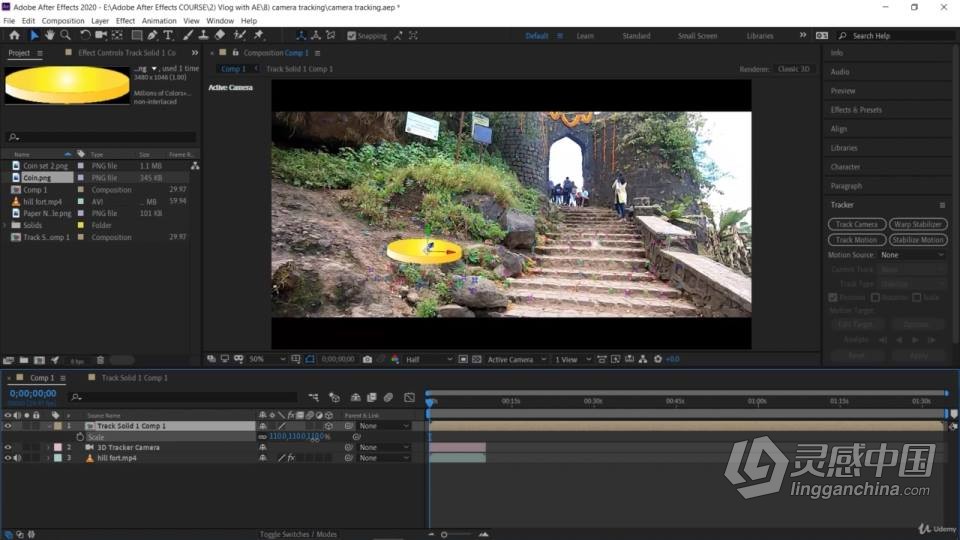The image size is (960, 540).
Task: Expand more workspaces chevron
Action: [803, 36]
